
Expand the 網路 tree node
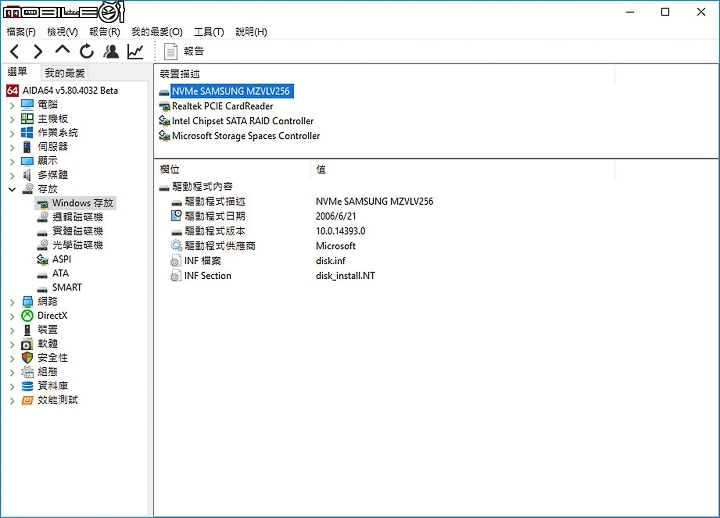[x=12, y=302]
